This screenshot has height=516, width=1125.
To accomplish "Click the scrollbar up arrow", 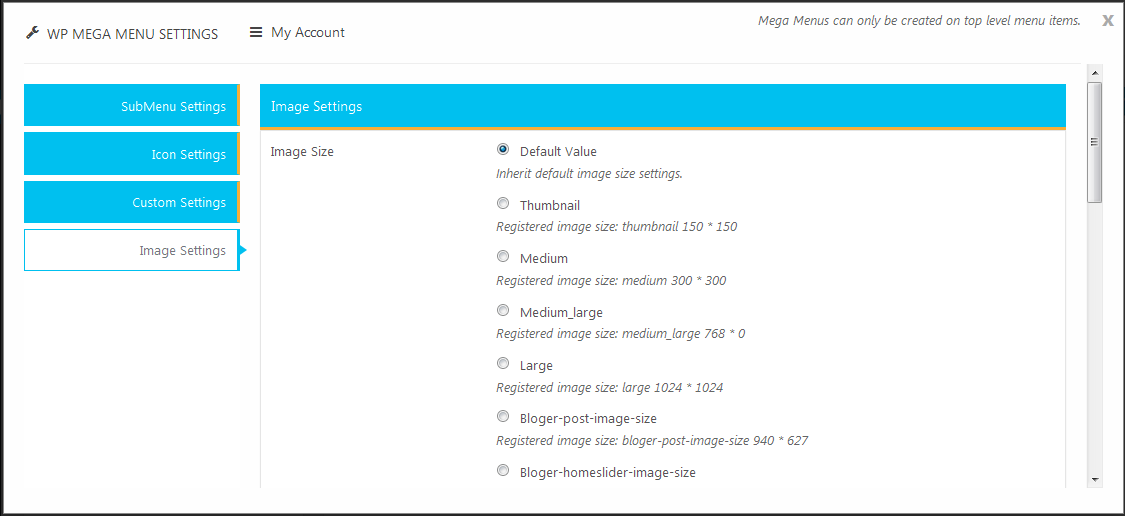I will click(x=1094, y=72).
